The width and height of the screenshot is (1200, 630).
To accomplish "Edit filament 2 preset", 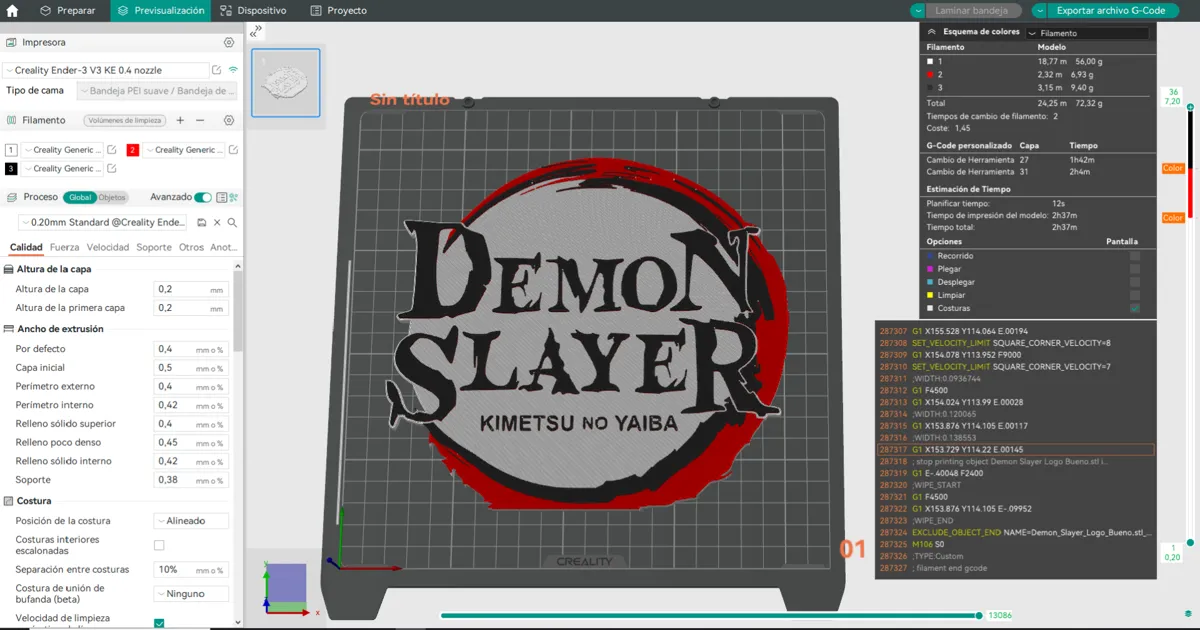I will [233, 150].
